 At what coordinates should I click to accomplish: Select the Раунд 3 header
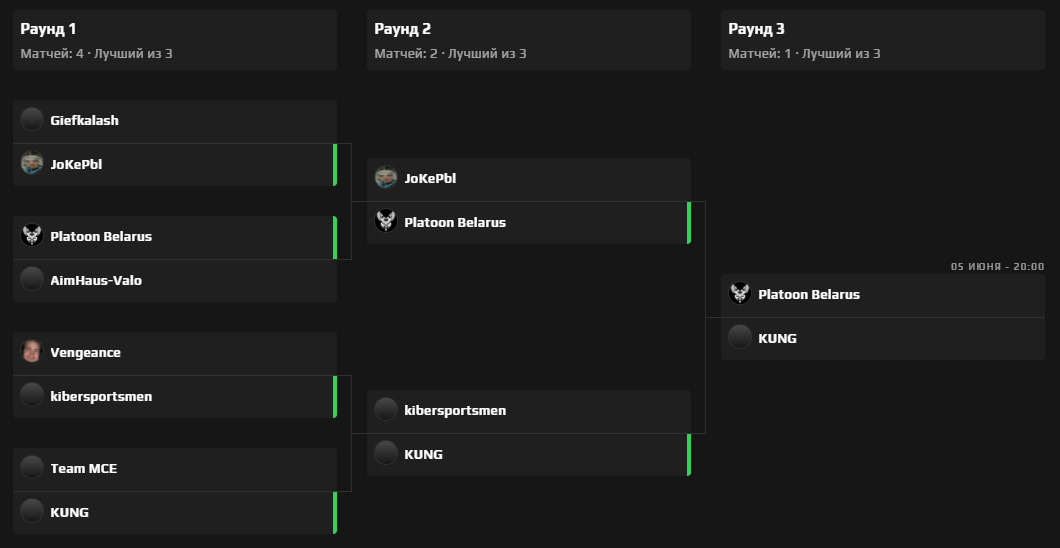[757, 29]
